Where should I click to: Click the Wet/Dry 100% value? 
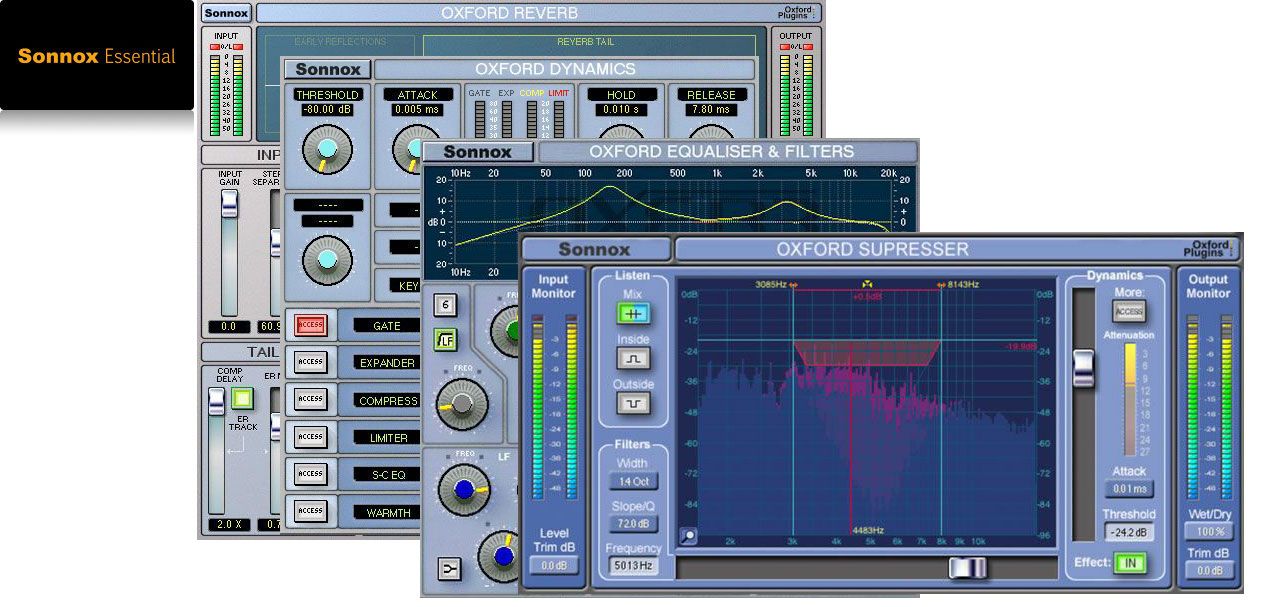(x=1208, y=532)
